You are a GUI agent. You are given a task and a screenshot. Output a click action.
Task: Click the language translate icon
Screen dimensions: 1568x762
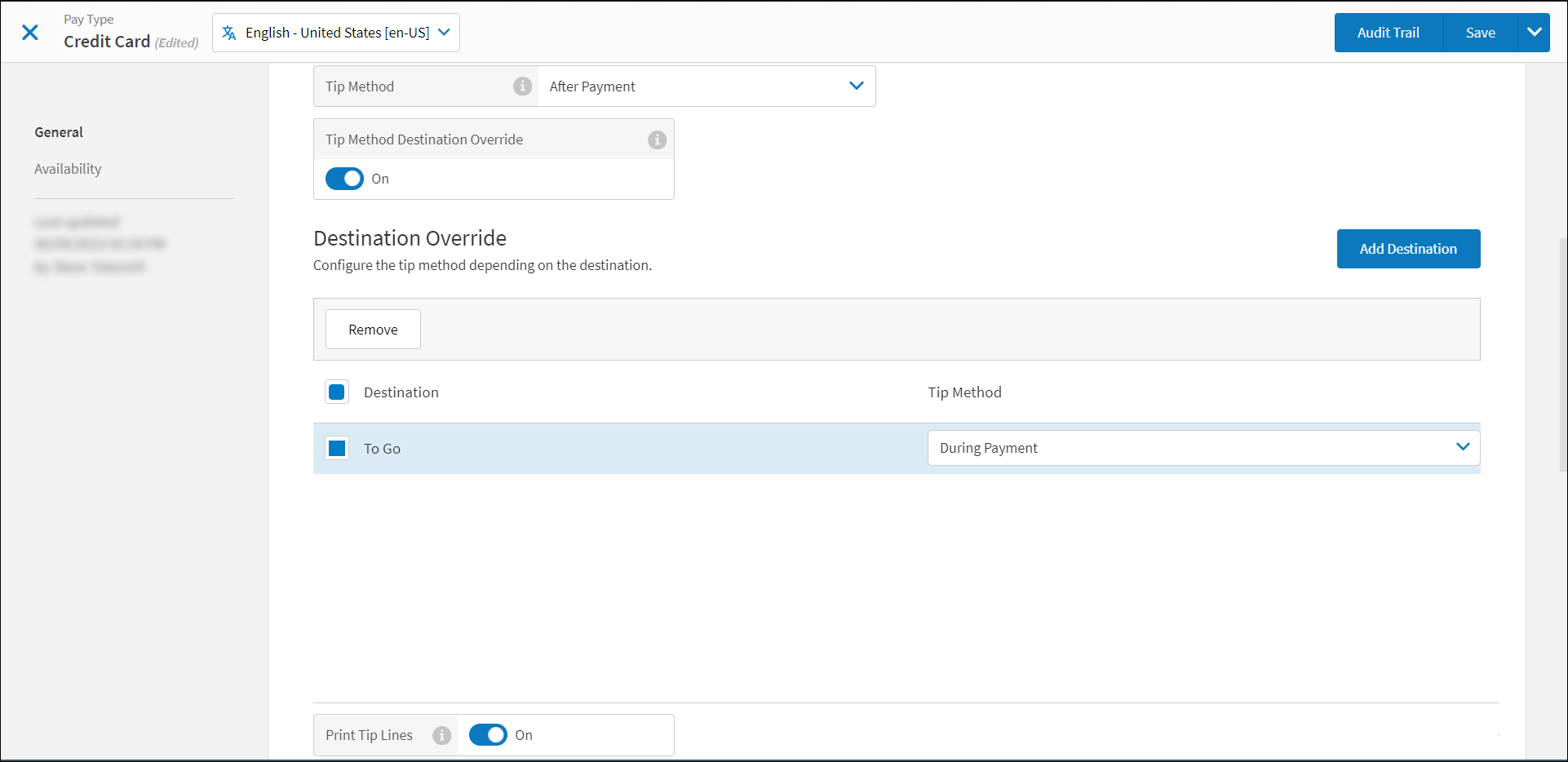[229, 33]
